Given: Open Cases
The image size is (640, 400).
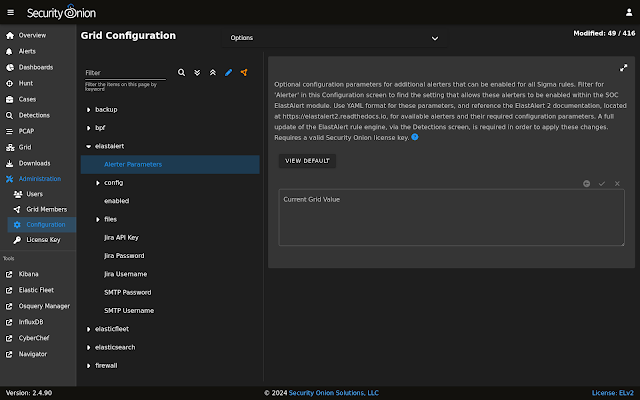Looking at the screenshot, I should click(38, 99).
